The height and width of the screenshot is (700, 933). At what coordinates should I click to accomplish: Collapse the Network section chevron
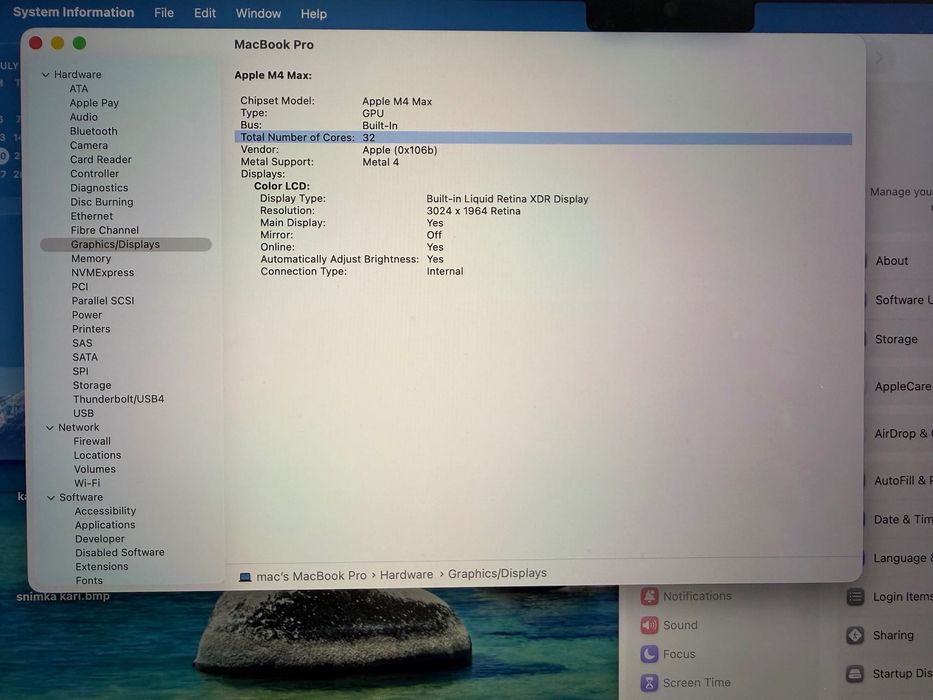(49, 428)
